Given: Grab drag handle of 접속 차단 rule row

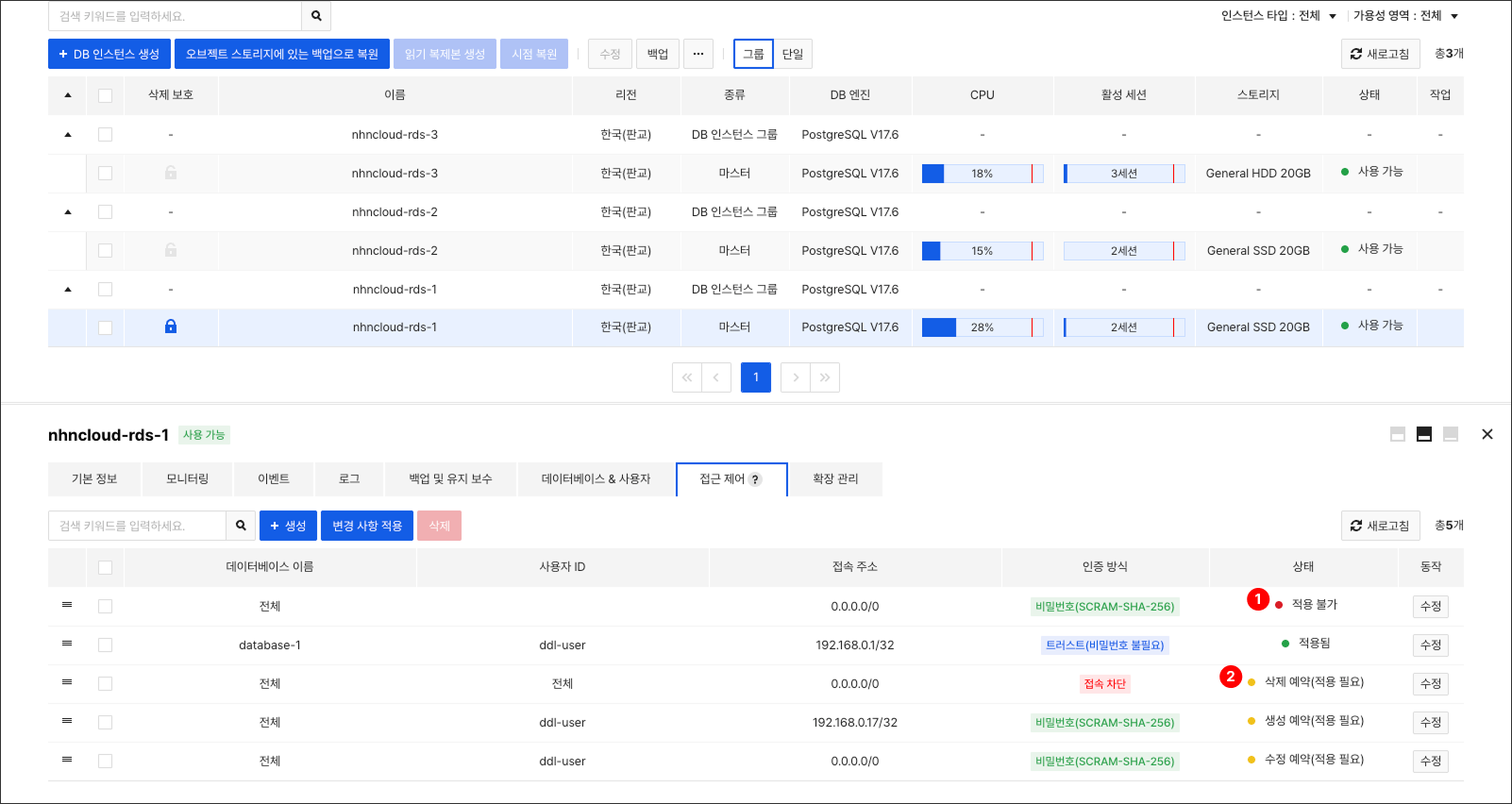Looking at the screenshot, I should coord(67,682).
